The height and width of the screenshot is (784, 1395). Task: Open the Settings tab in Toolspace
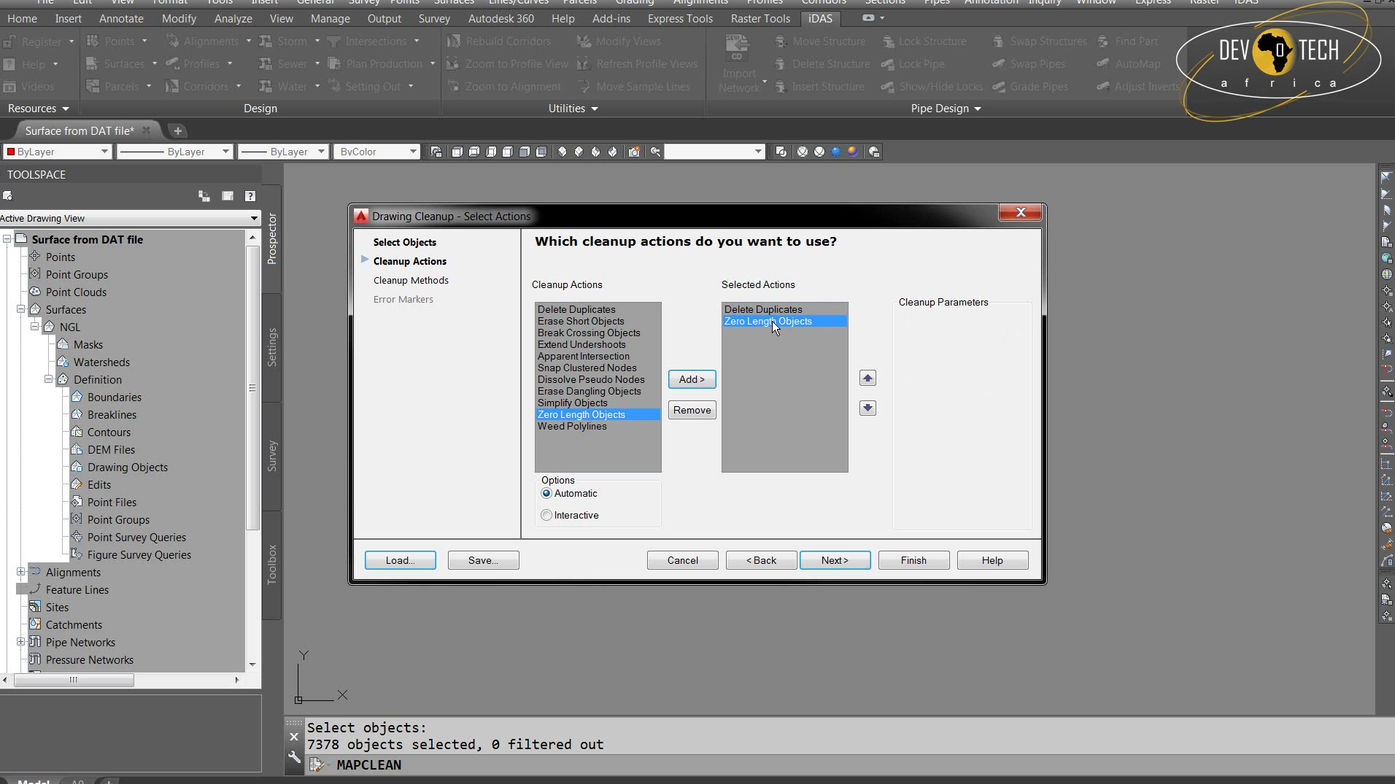(272, 347)
